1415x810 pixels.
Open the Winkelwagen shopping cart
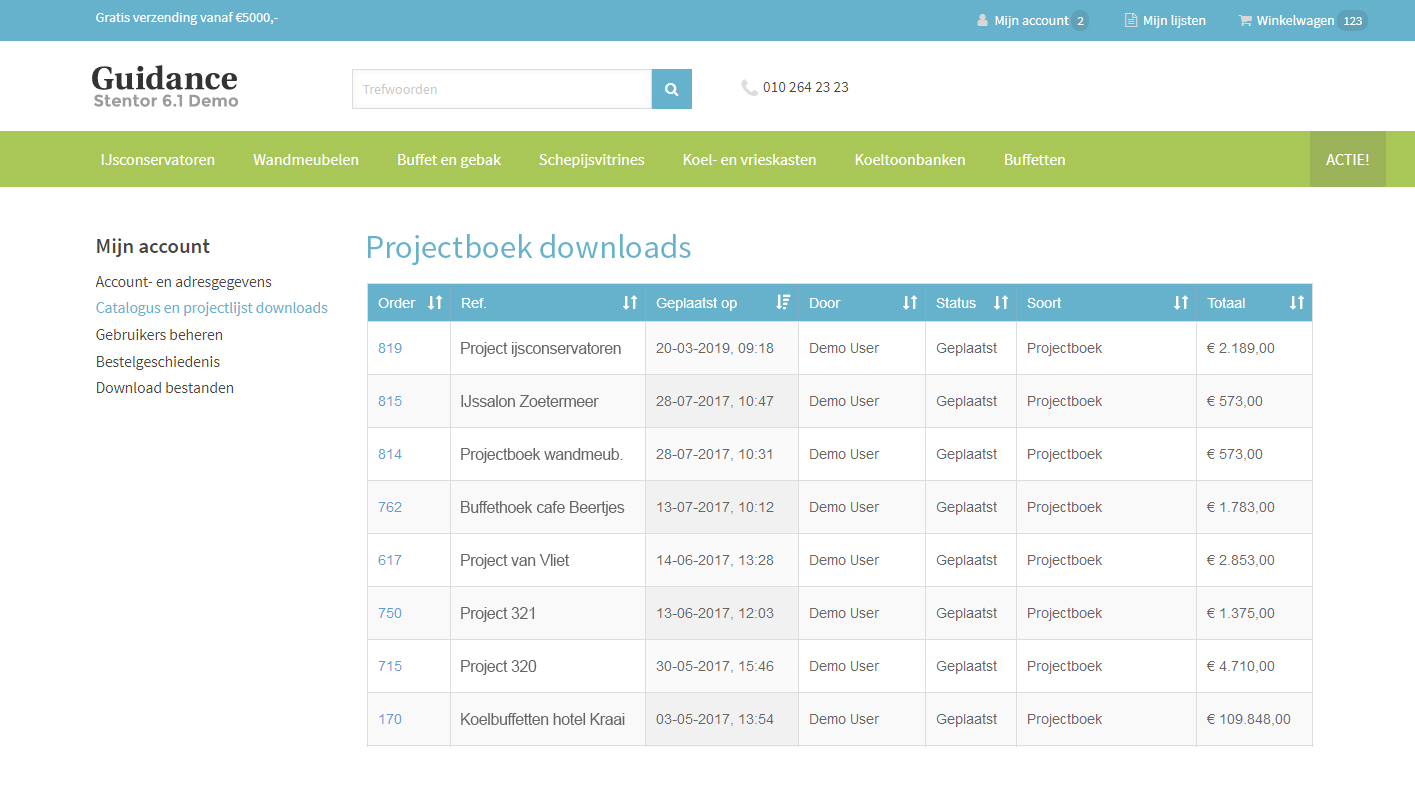click(x=1294, y=20)
